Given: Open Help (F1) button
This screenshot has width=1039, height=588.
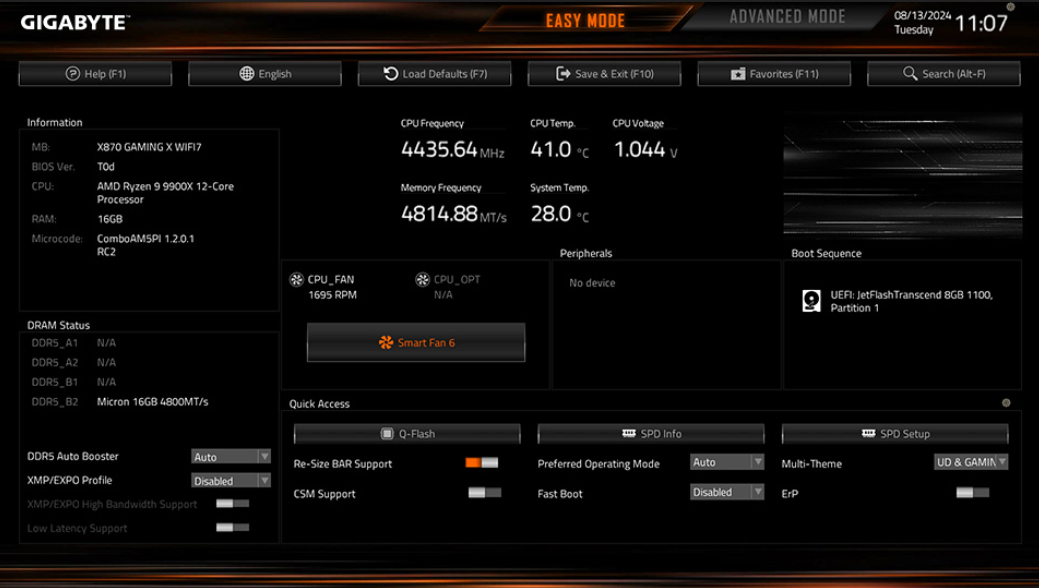Looking at the screenshot, I should coord(95,74).
